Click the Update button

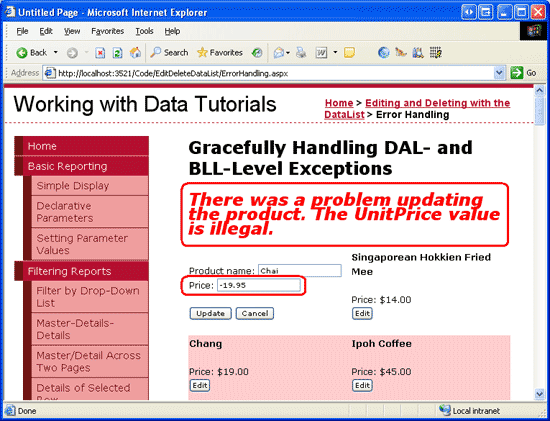[210, 313]
